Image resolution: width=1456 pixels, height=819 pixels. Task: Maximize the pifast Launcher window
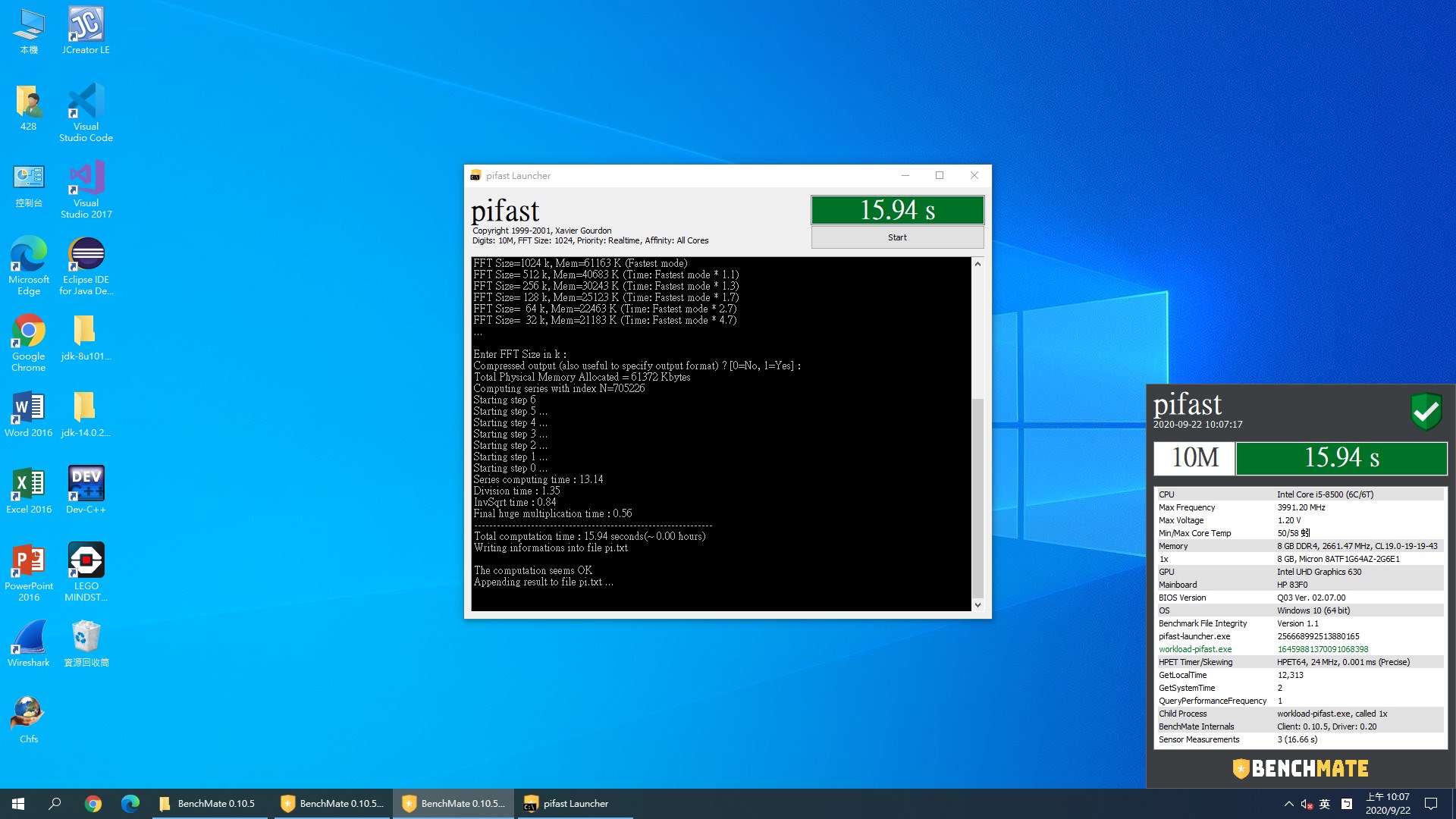(940, 175)
